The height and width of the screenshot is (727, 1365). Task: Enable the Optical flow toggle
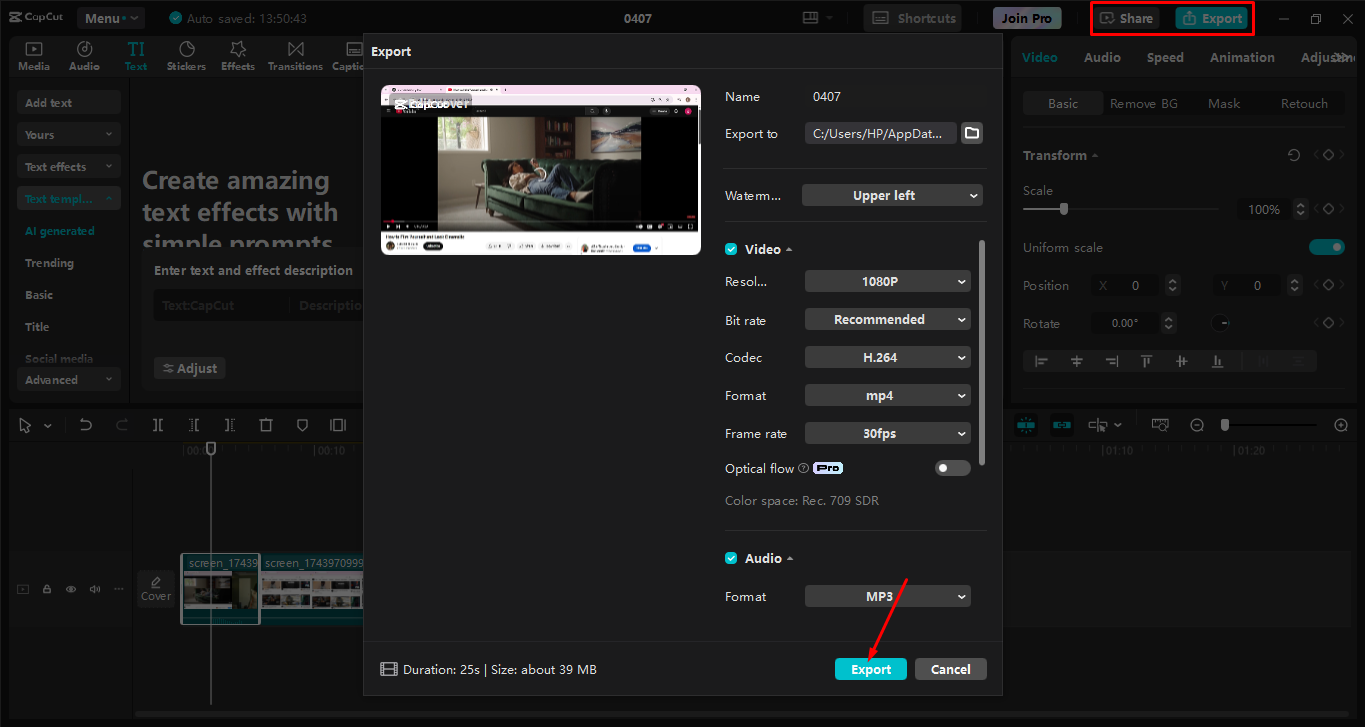pos(952,468)
